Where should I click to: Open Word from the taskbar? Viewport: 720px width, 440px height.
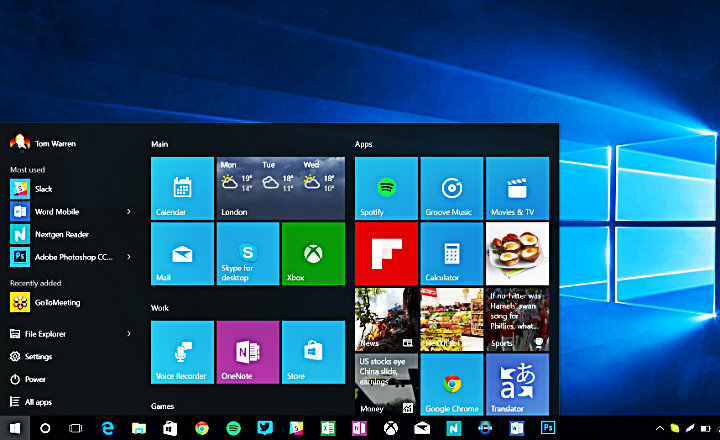coord(517,428)
